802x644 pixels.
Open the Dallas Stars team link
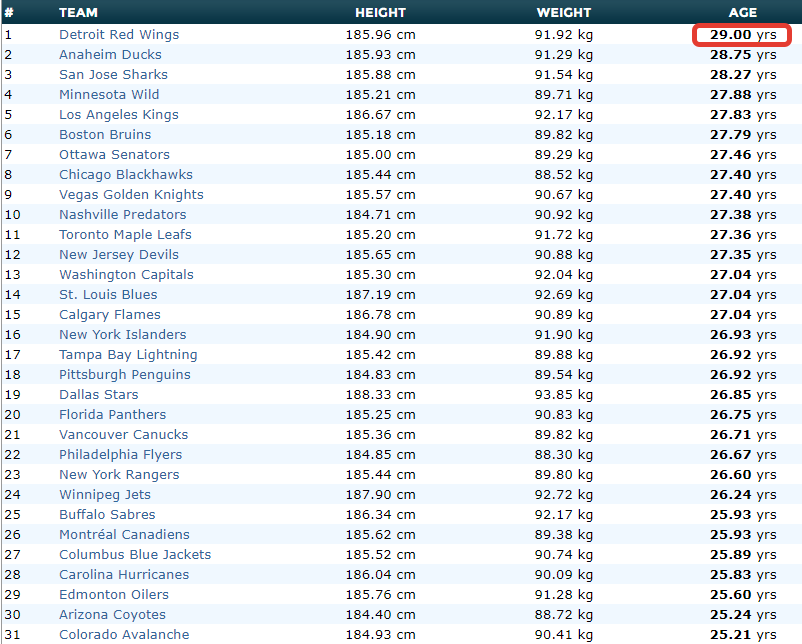pyautogui.click(x=99, y=395)
